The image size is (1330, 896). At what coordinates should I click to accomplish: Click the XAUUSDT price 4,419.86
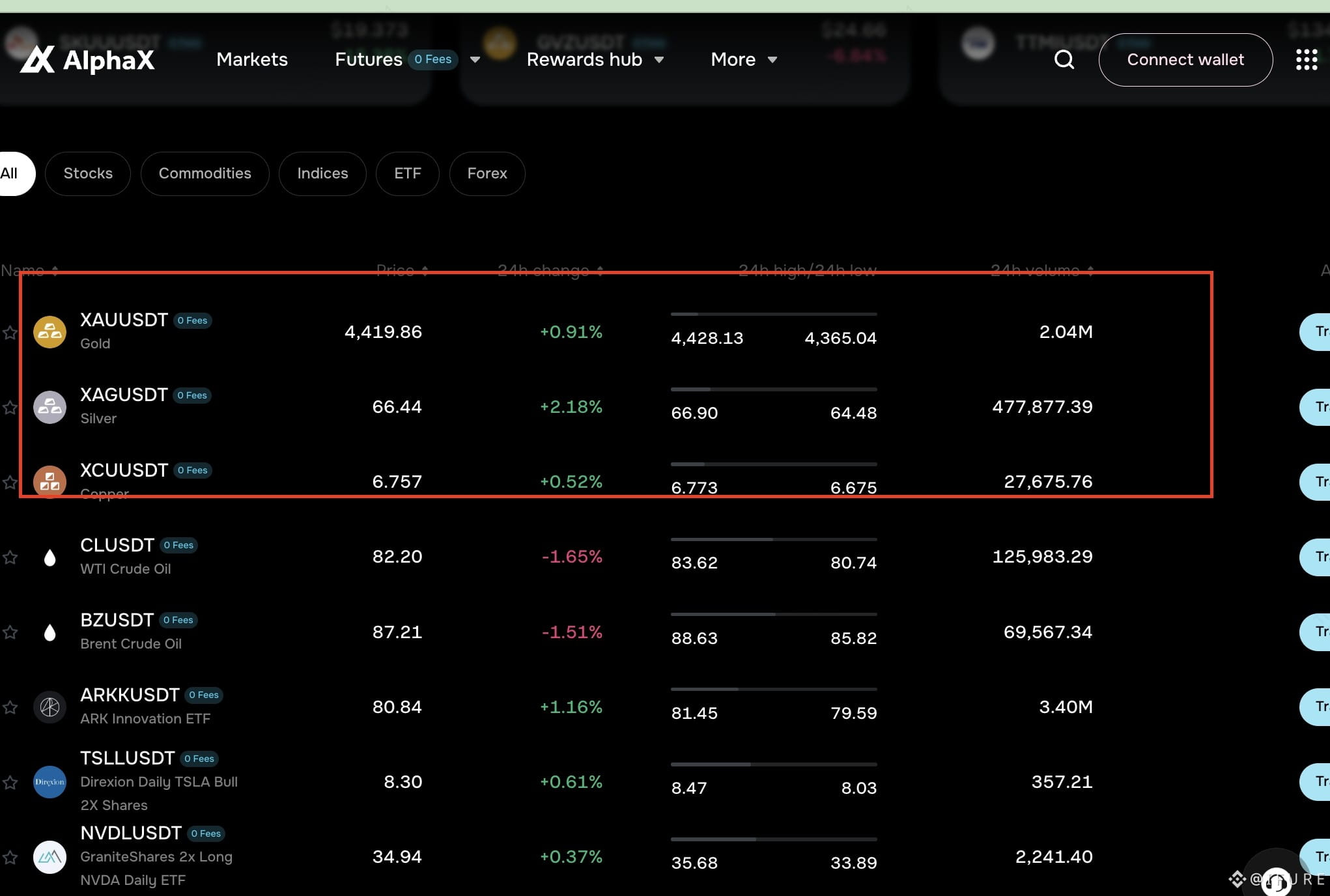coord(383,332)
